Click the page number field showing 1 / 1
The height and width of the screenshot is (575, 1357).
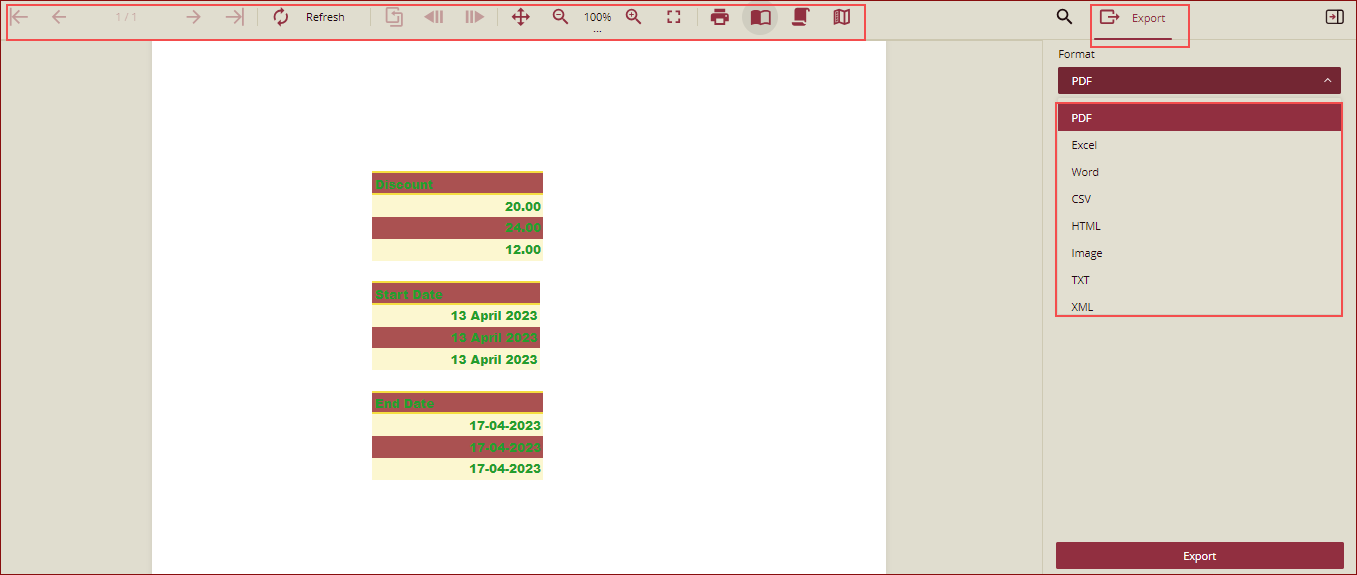tap(126, 17)
